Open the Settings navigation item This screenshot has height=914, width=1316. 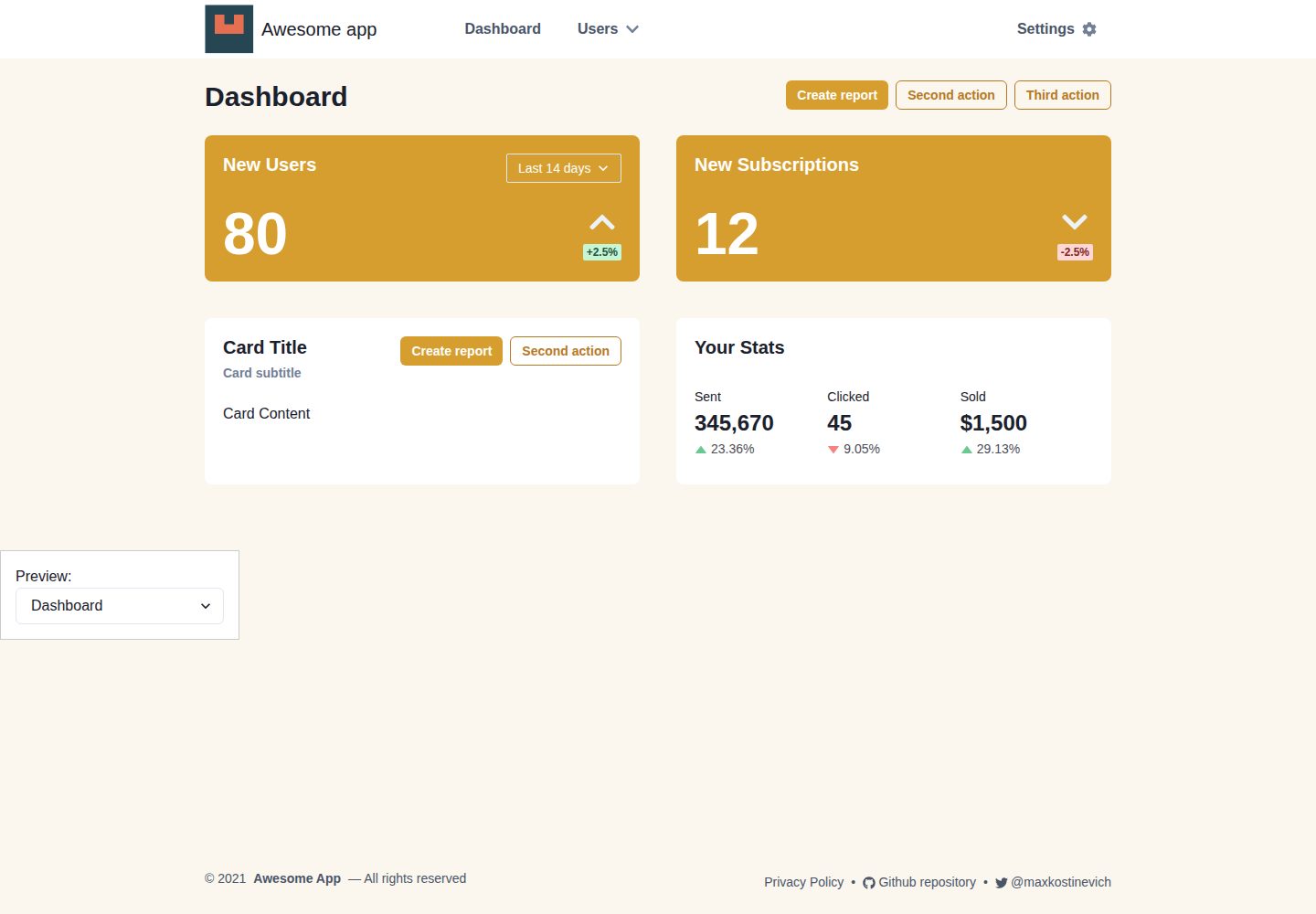(x=1056, y=29)
